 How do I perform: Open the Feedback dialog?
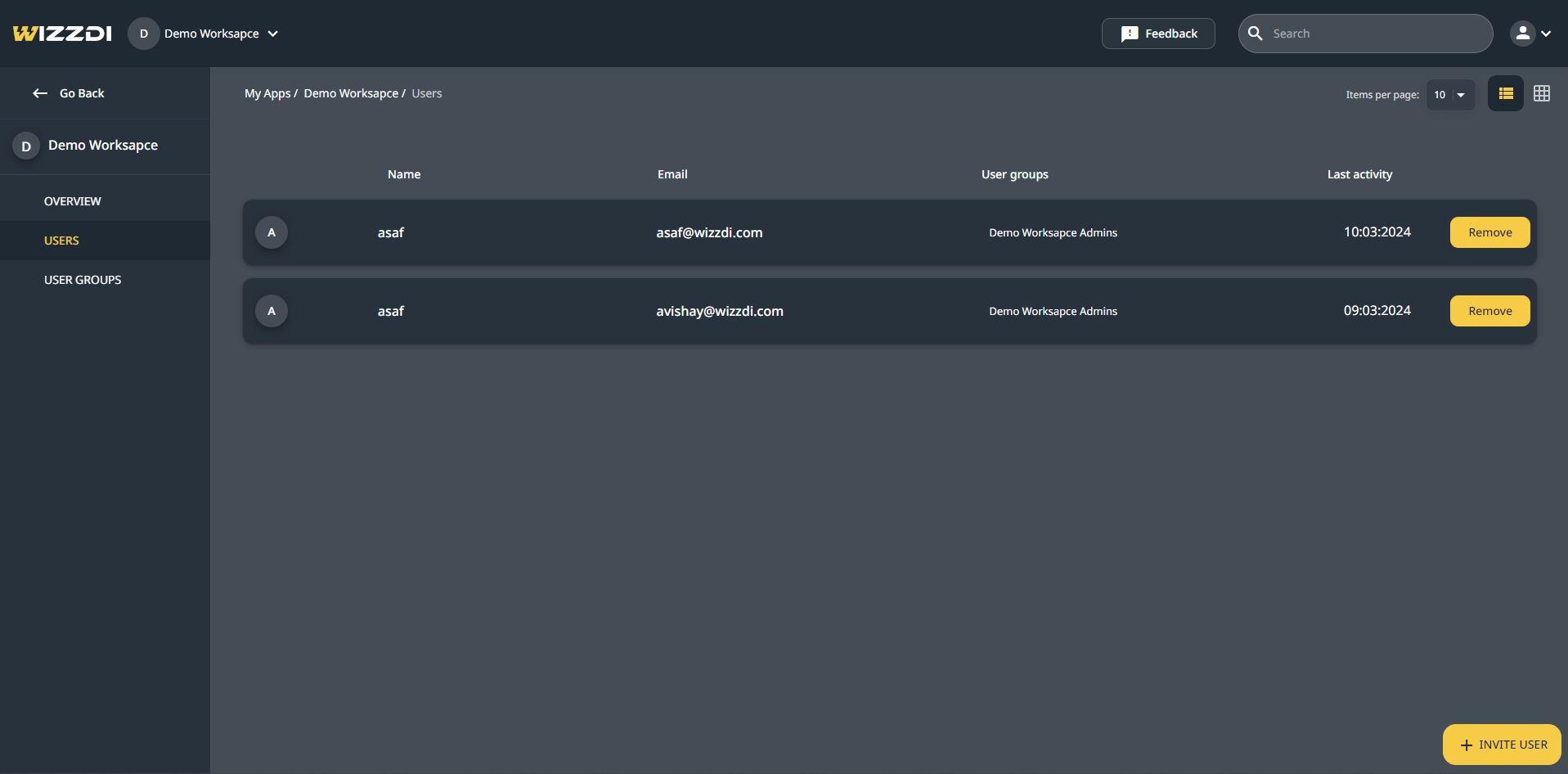[x=1157, y=34]
